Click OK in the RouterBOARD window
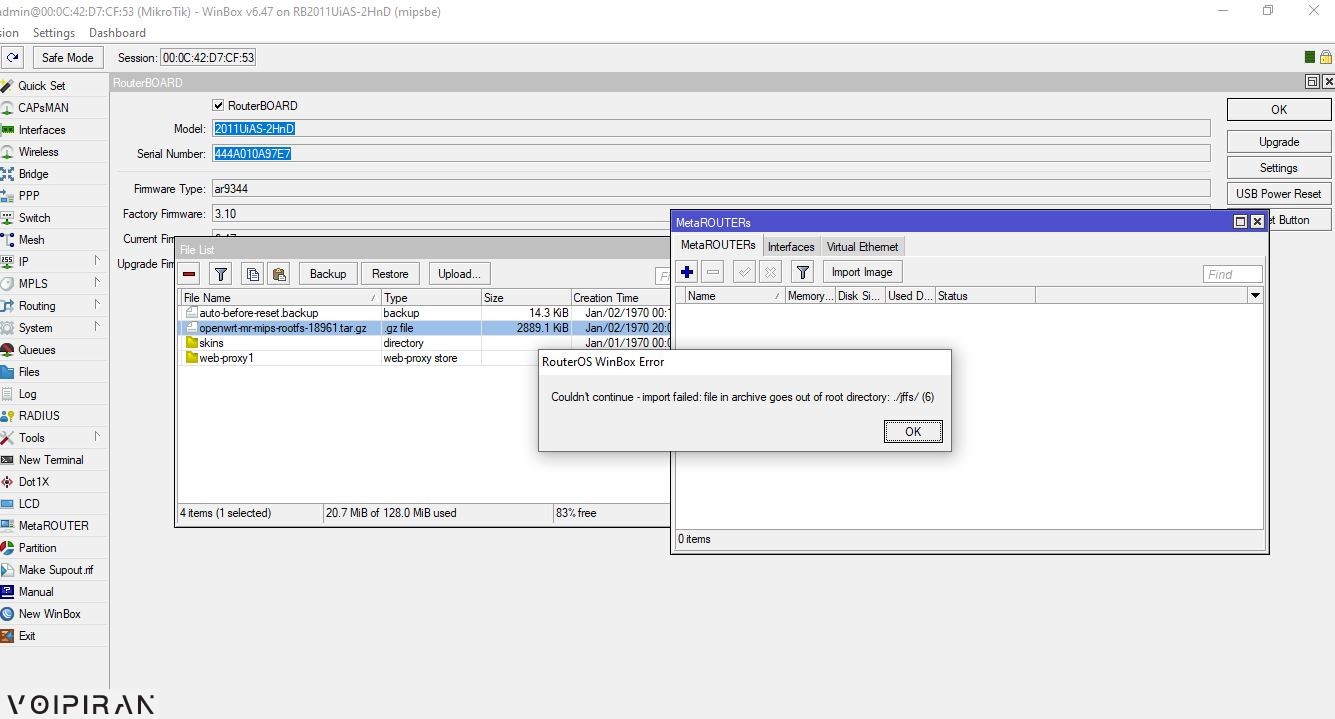The width and height of the screenshot is (1335, 719). (x=1279, y=110)
